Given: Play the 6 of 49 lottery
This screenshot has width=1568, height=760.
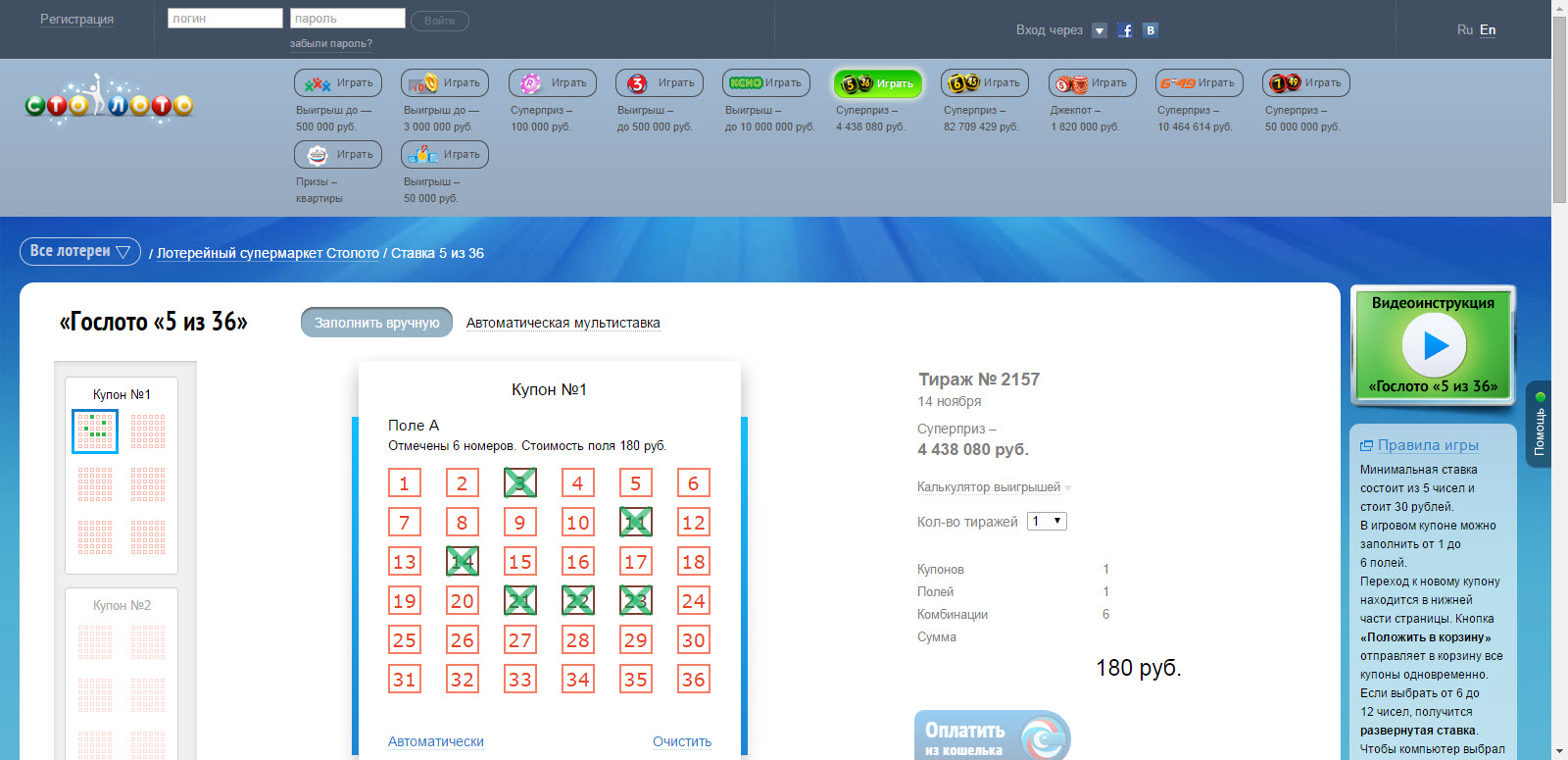Looking at the screenshot, I should click(x=1200, y=83).
